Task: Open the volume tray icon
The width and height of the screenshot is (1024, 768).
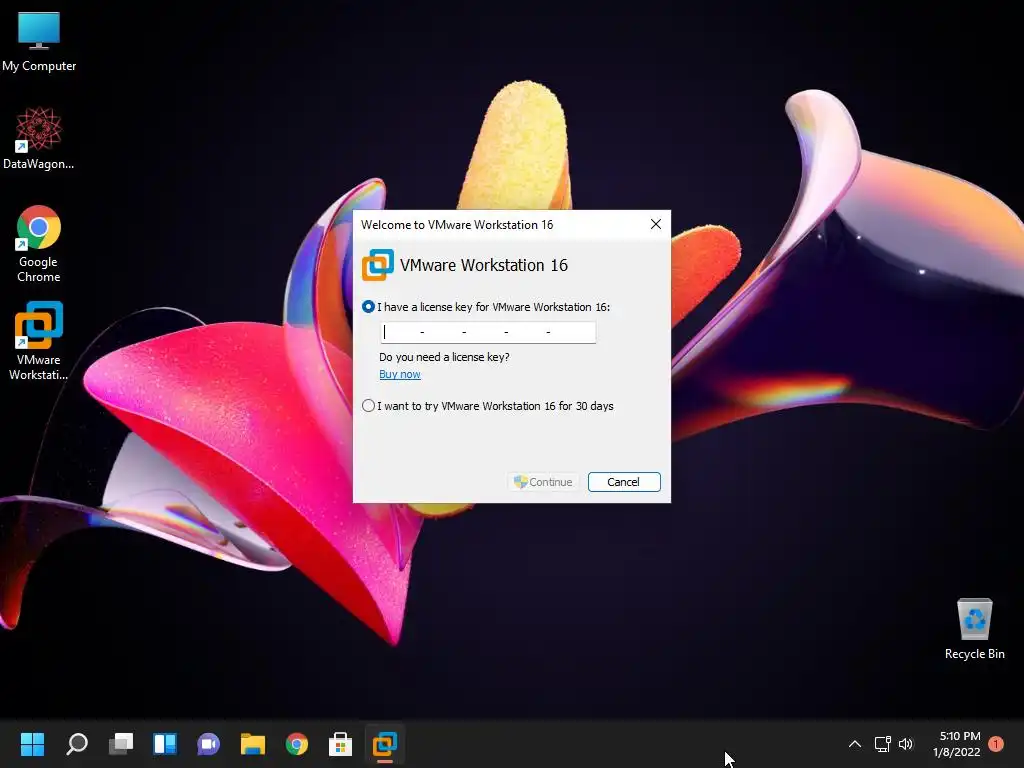Action: (x=906, y=744)
